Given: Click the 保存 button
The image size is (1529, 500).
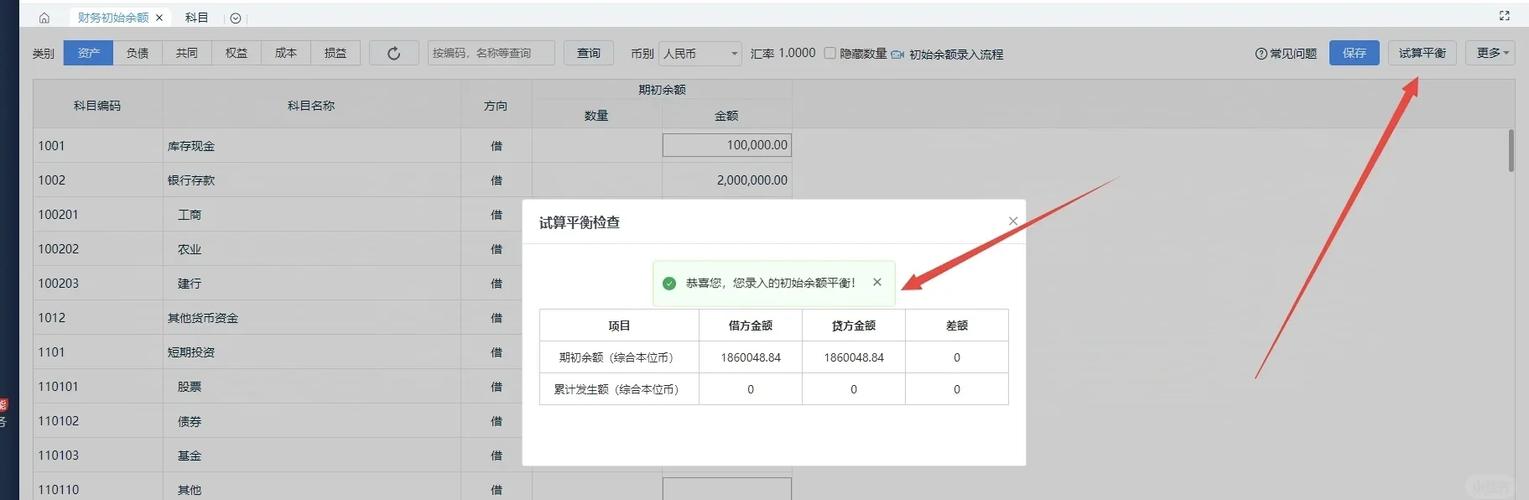Looking at the screenshot, I should tap(1354, 53).
